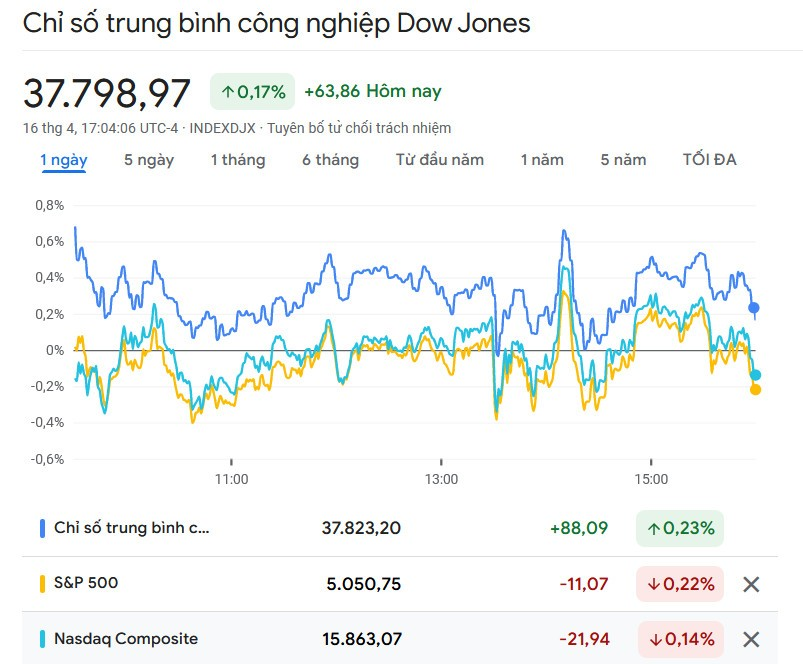Click the green up-arrow 0,17% badge
This screenshot has height=664, width=803.
coord(253,92)
